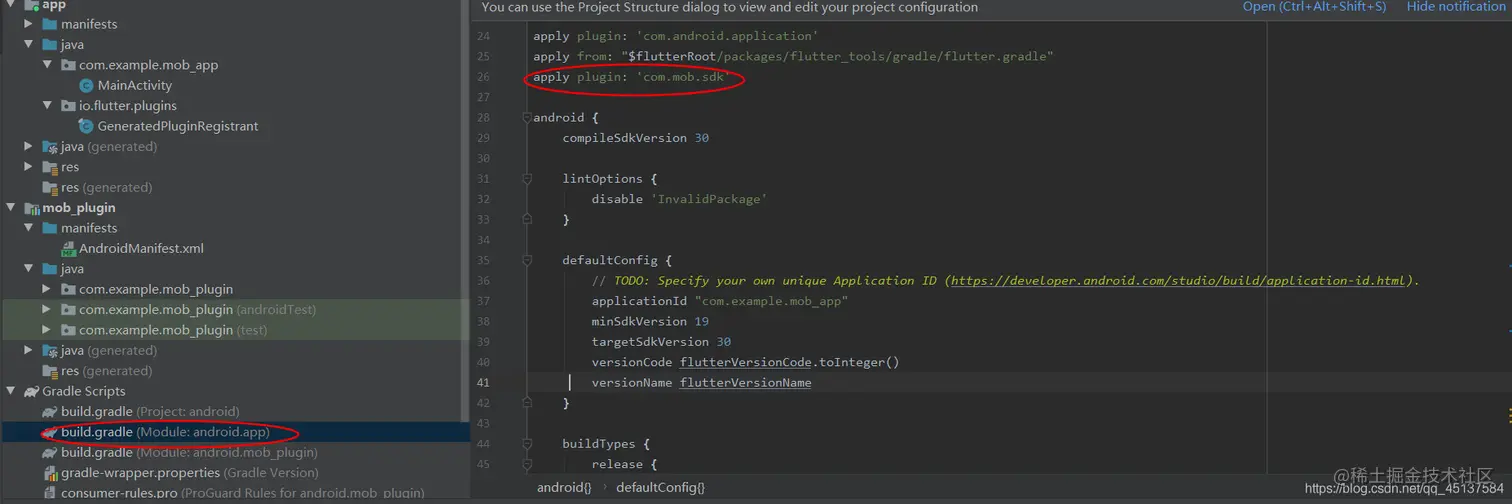Image resolution: width=1512 pixels, height=504 pixels.
Task: Fold the buildTypes { block
Action: click(526, 444)
